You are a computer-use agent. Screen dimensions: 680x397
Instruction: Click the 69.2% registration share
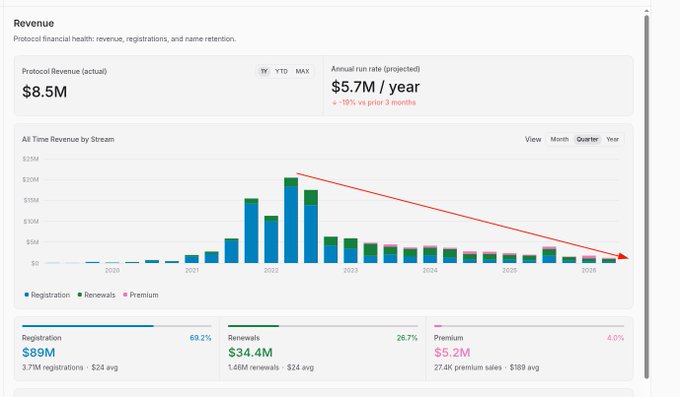(x=200, y=338)
